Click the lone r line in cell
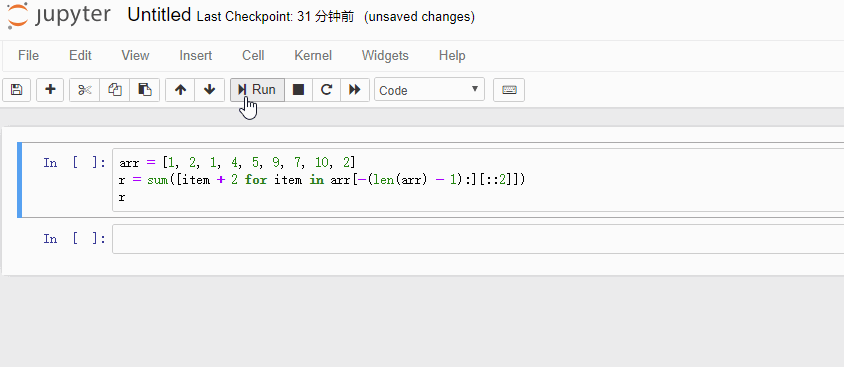 click(x=122, y=197)
